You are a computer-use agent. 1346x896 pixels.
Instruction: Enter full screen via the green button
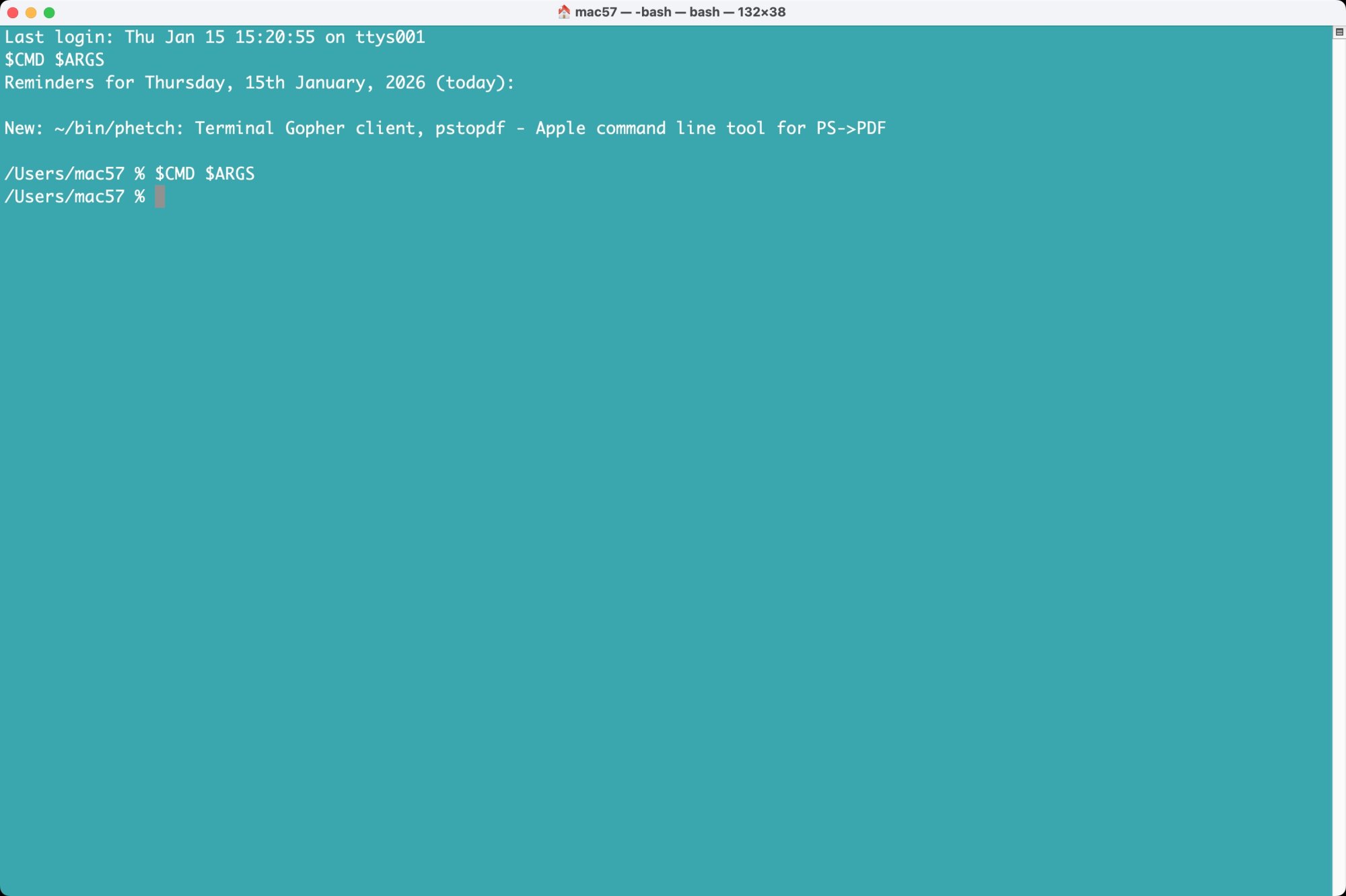point(48,11)
